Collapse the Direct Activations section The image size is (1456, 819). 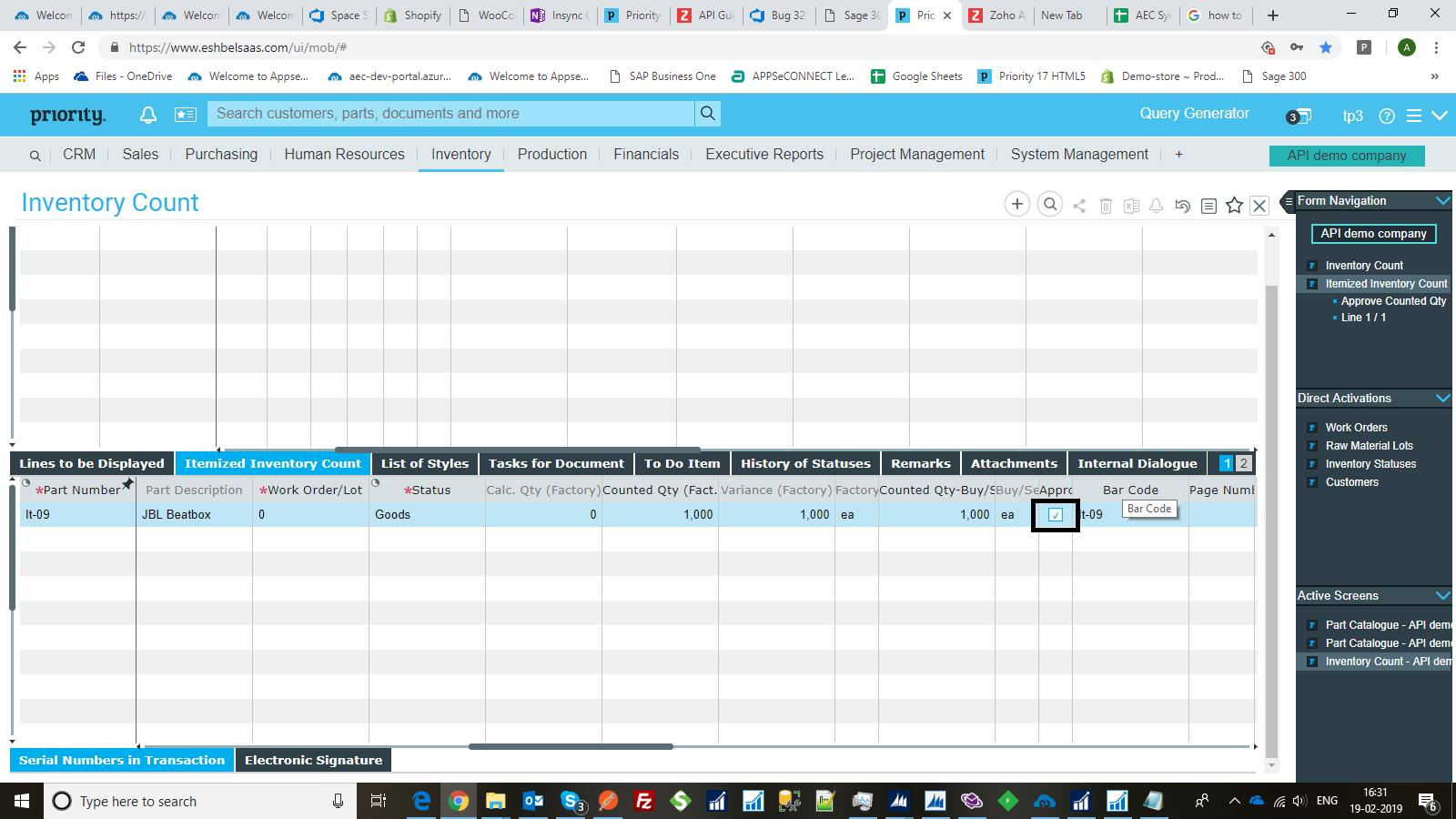pos(1442,398)
